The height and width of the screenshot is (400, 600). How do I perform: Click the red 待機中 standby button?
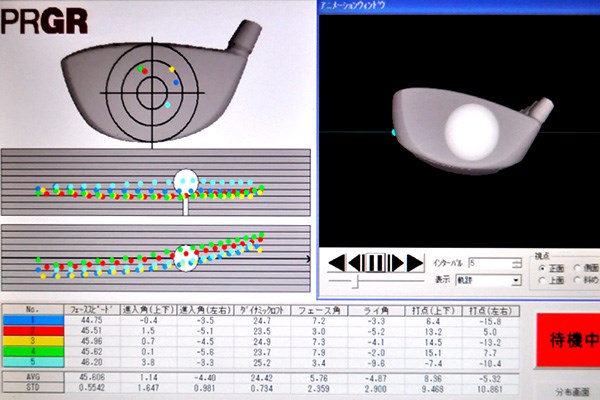tap(568, 340)
